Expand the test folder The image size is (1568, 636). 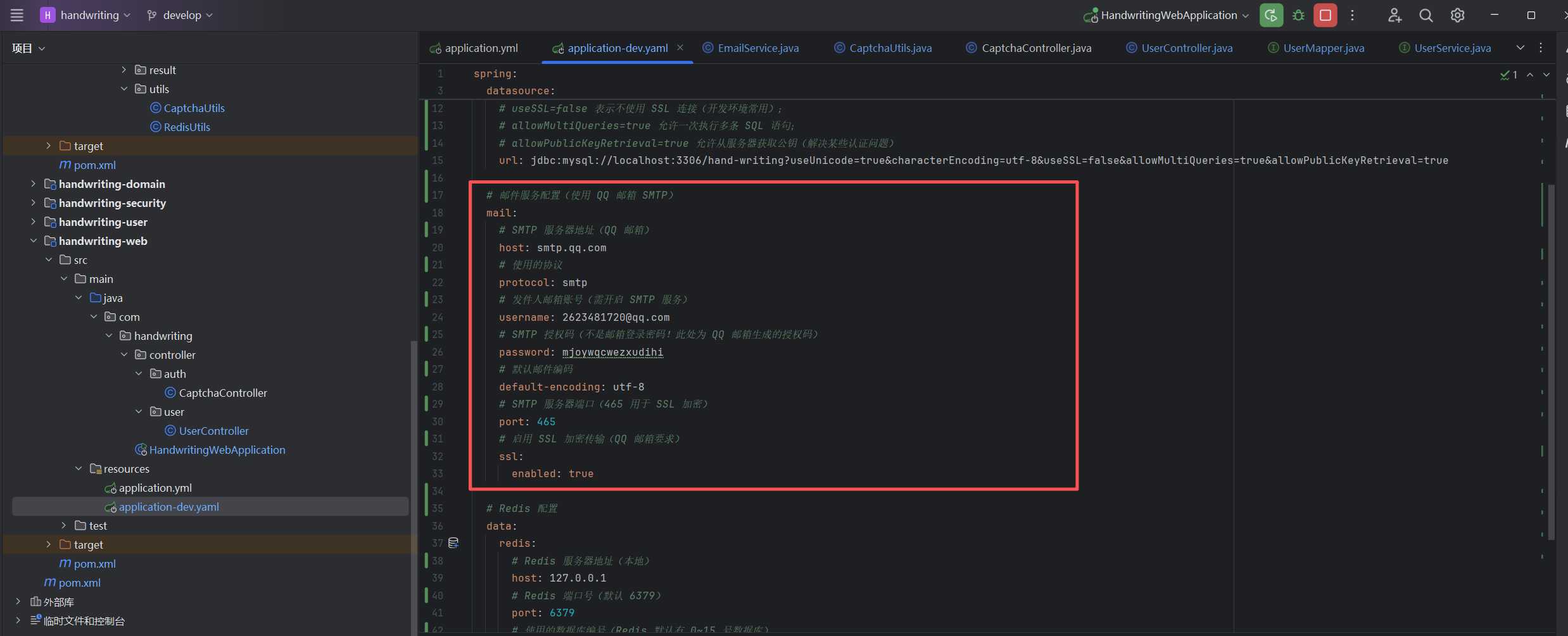tap(63, 525)
